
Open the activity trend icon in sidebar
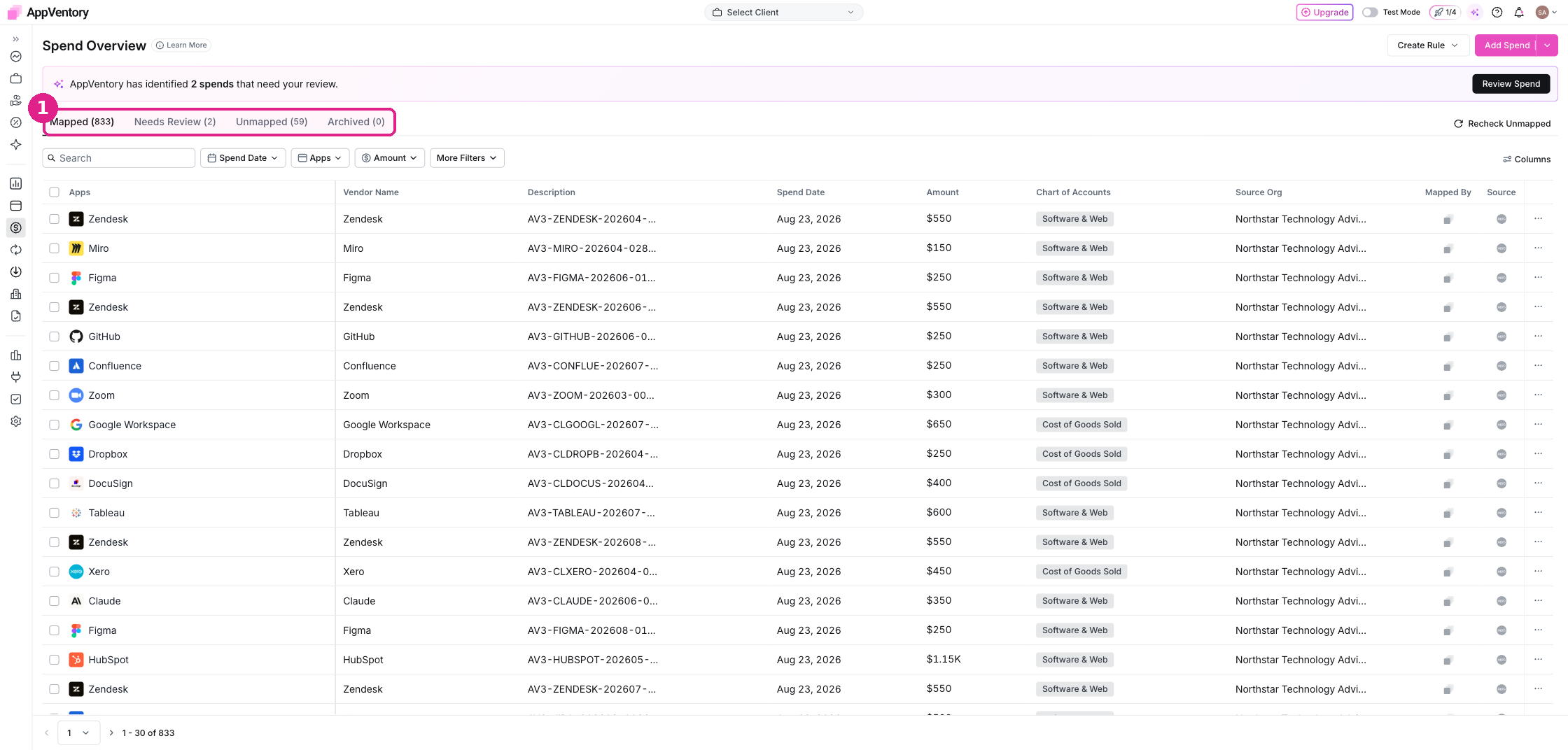point(15,57)
